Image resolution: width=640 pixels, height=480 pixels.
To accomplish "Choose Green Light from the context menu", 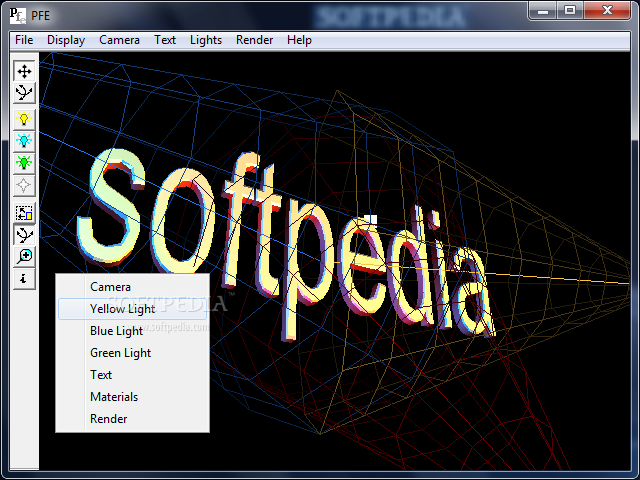I will point(133,353).
